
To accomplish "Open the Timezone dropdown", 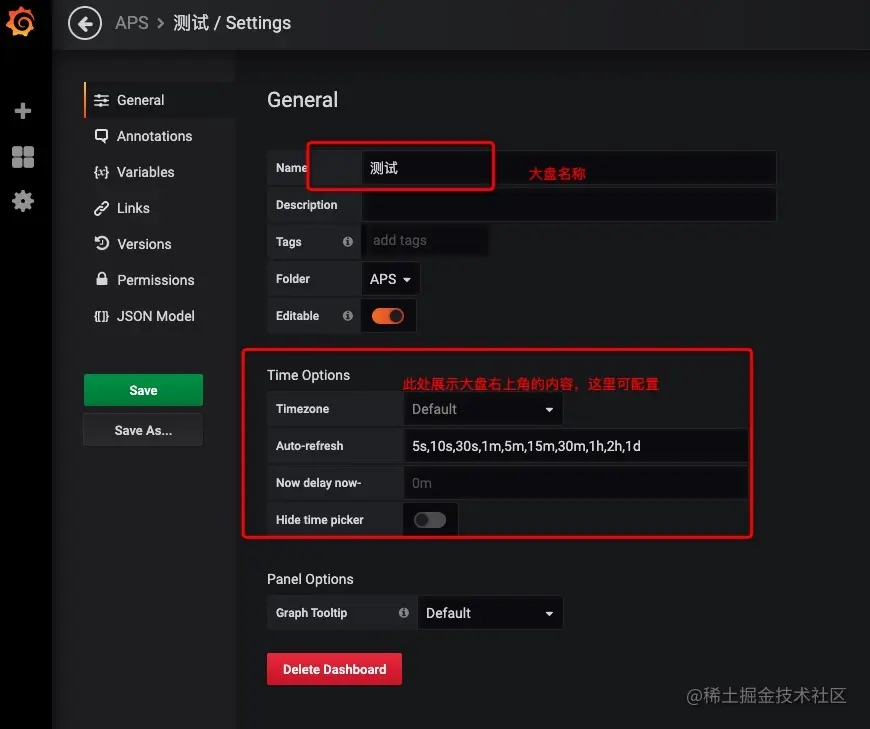I will tap(482, 408).
